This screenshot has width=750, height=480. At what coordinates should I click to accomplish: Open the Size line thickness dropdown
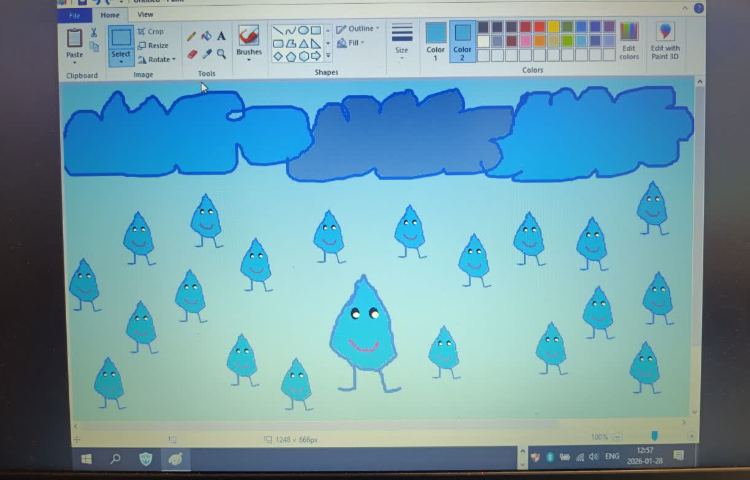click(401, 41)
